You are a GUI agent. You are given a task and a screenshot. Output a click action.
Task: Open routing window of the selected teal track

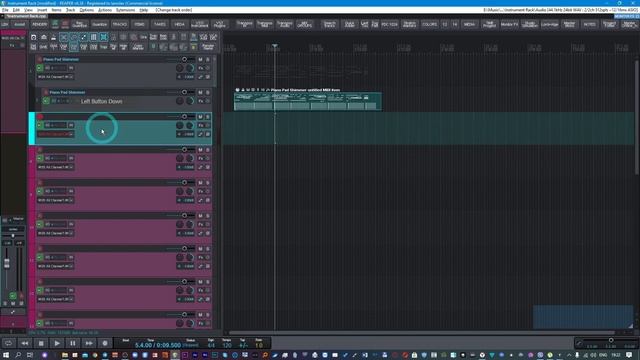[208, 134]
